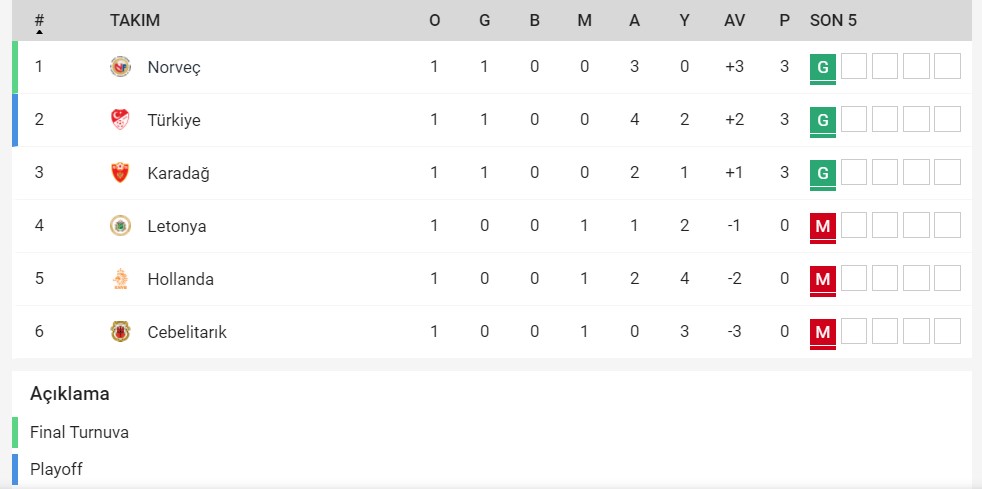The image size is (982, 489).
Task: Click the Letonya team crest icon
Action: pyautogui.click(x=120, y=226)
